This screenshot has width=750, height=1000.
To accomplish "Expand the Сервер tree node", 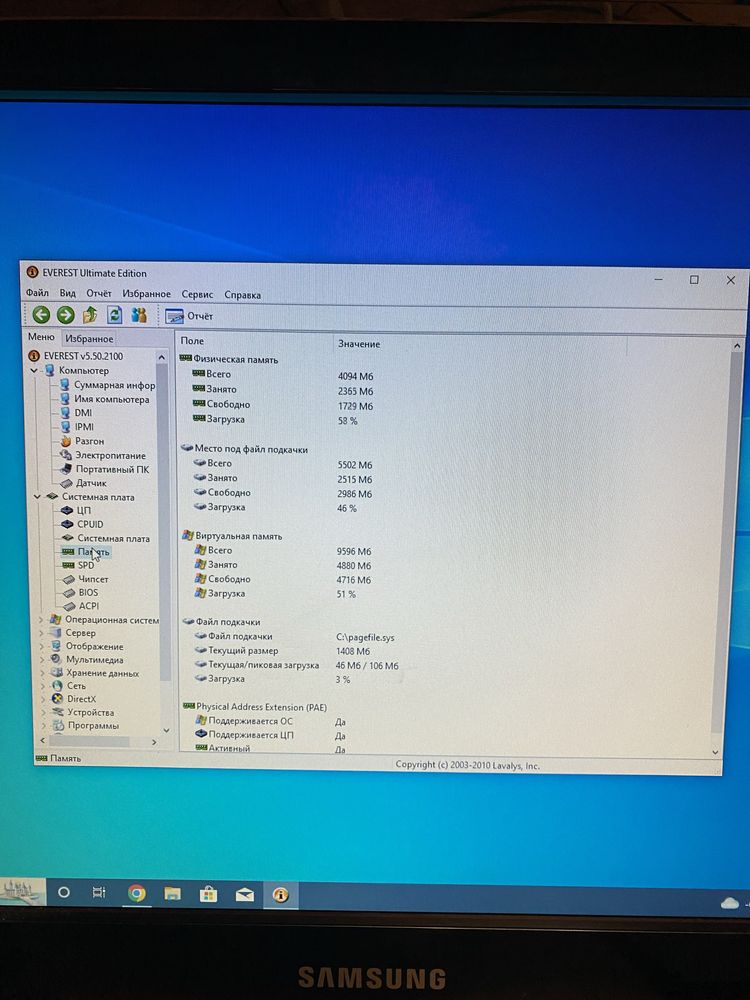I will (41, 633).
